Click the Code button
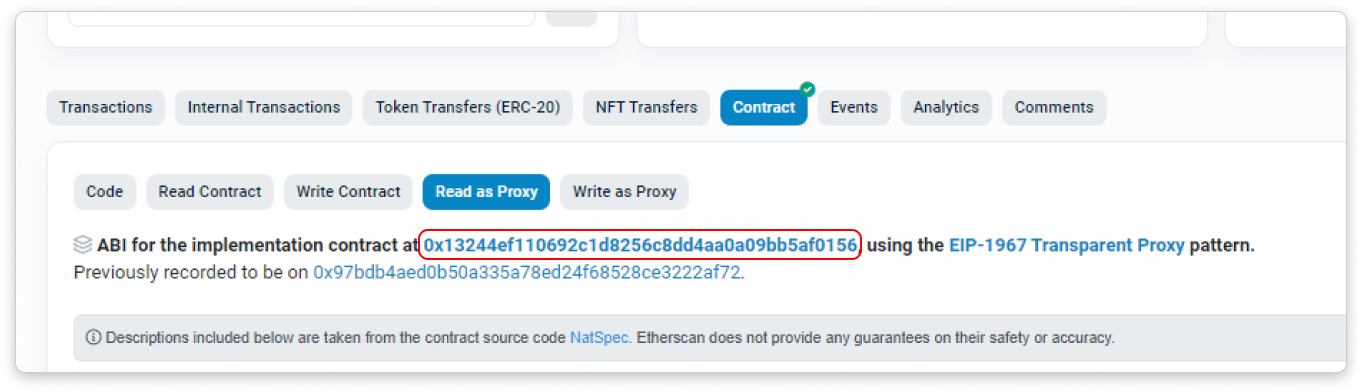The width and height of the screenshot is (1362, 392). coord(105,192)
